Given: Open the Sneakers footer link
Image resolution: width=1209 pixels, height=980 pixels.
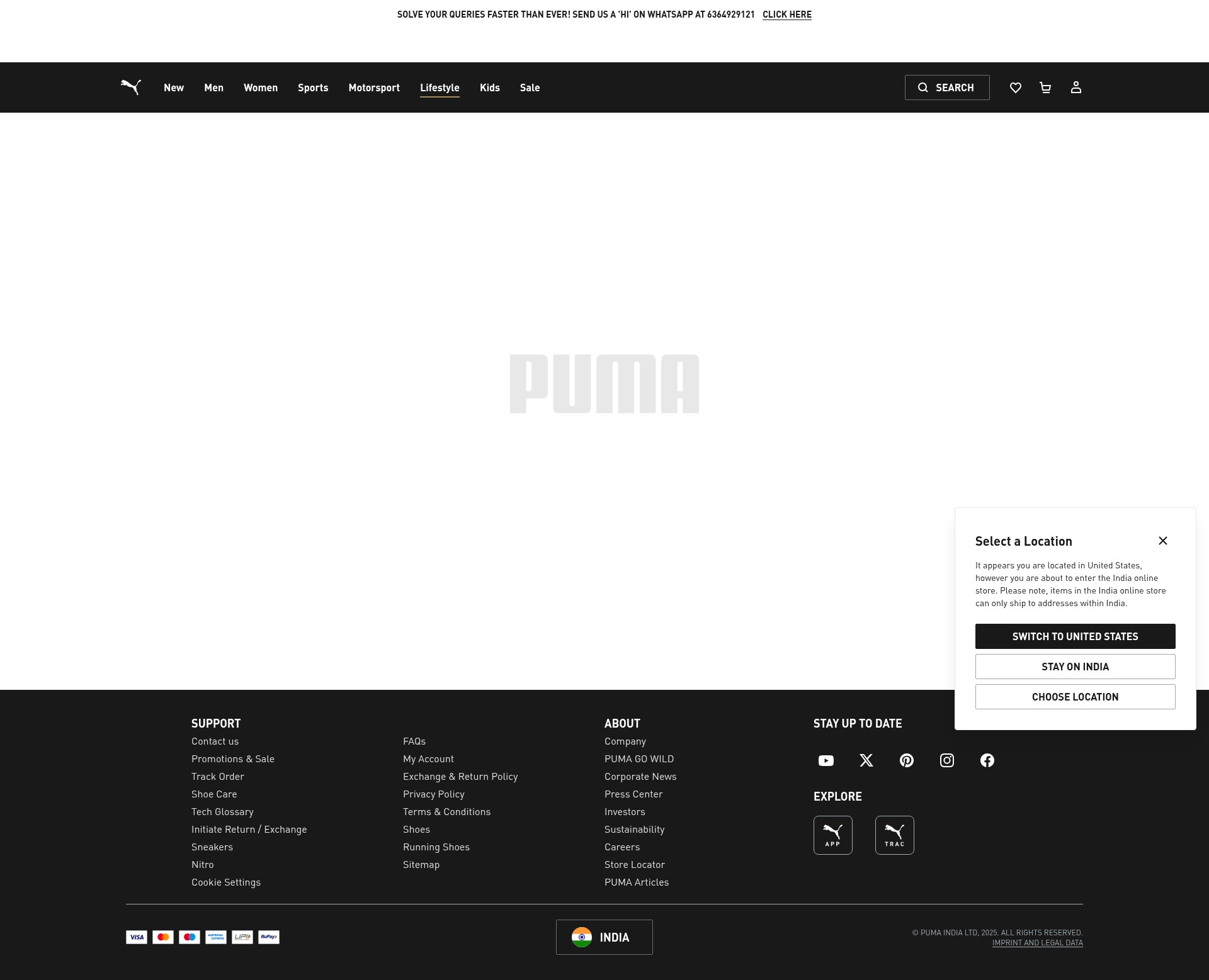Looking at the screenshot, I should tap(212, 847).
